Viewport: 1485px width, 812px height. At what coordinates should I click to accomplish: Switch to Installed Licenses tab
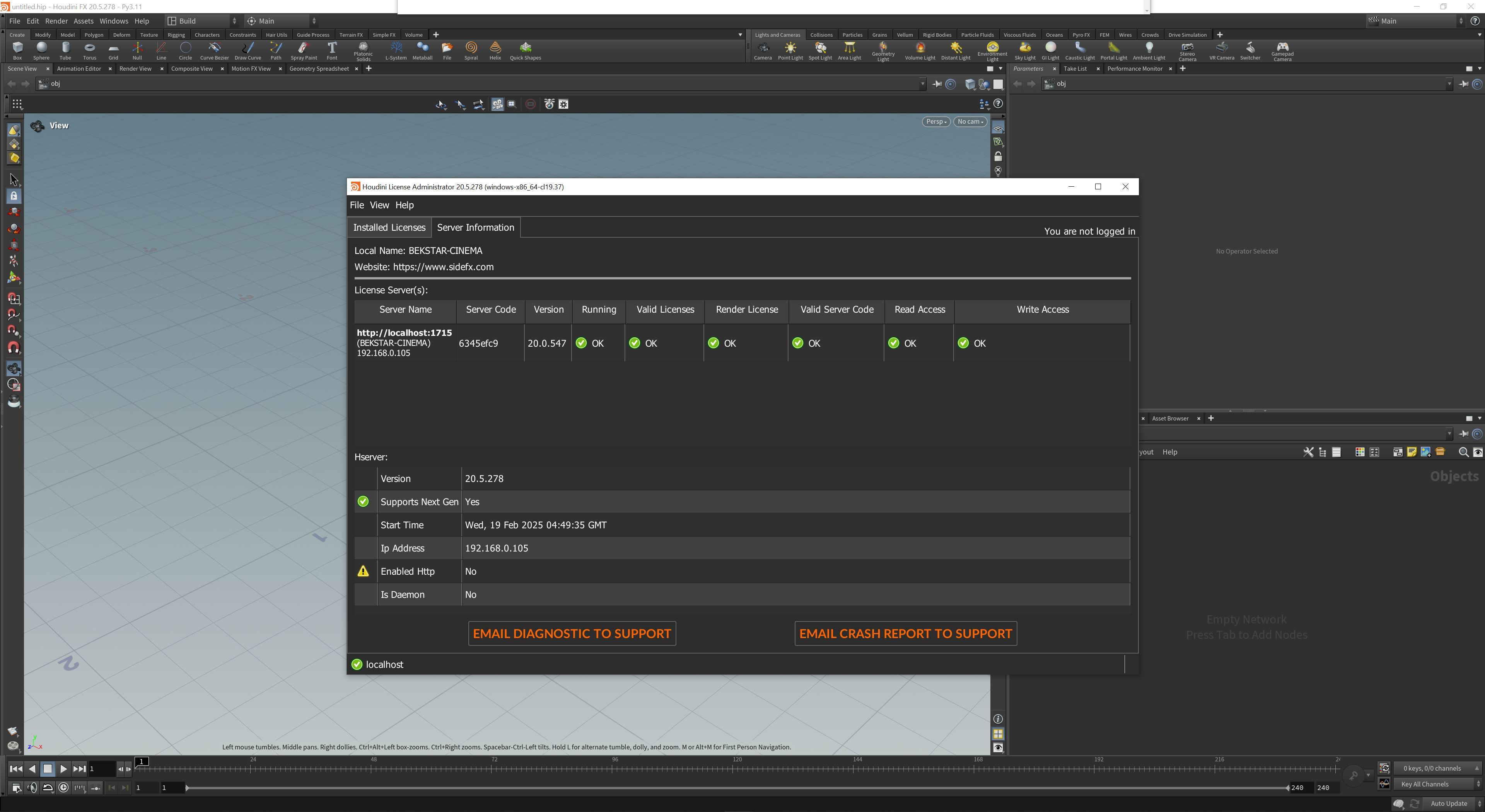(389, 227)
